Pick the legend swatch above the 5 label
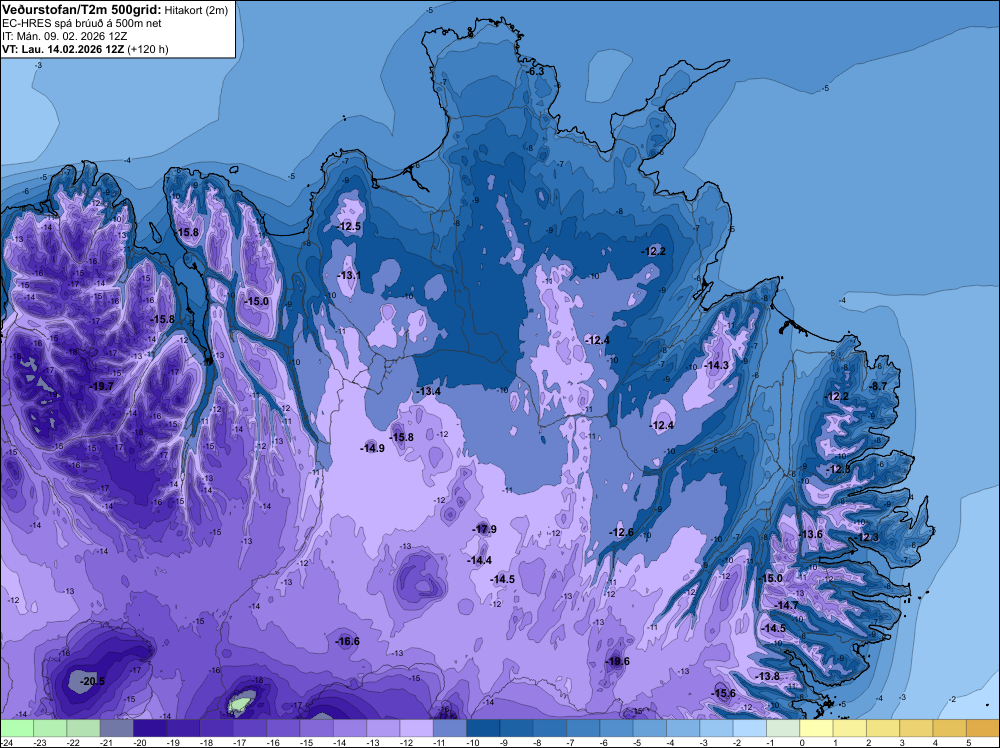 tap(983, 728)
